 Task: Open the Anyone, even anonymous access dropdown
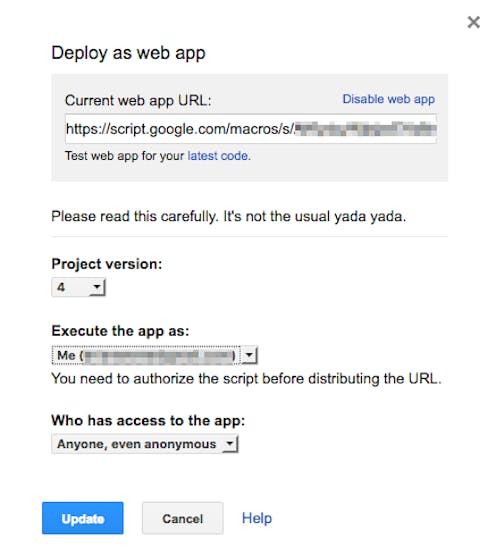[x=145, y=444]
